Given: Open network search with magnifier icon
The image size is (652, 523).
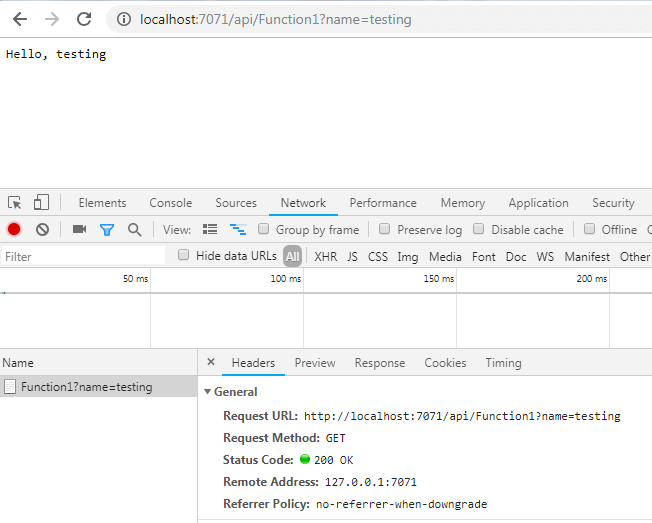Looking at the screenshot, I should point(134,230).
